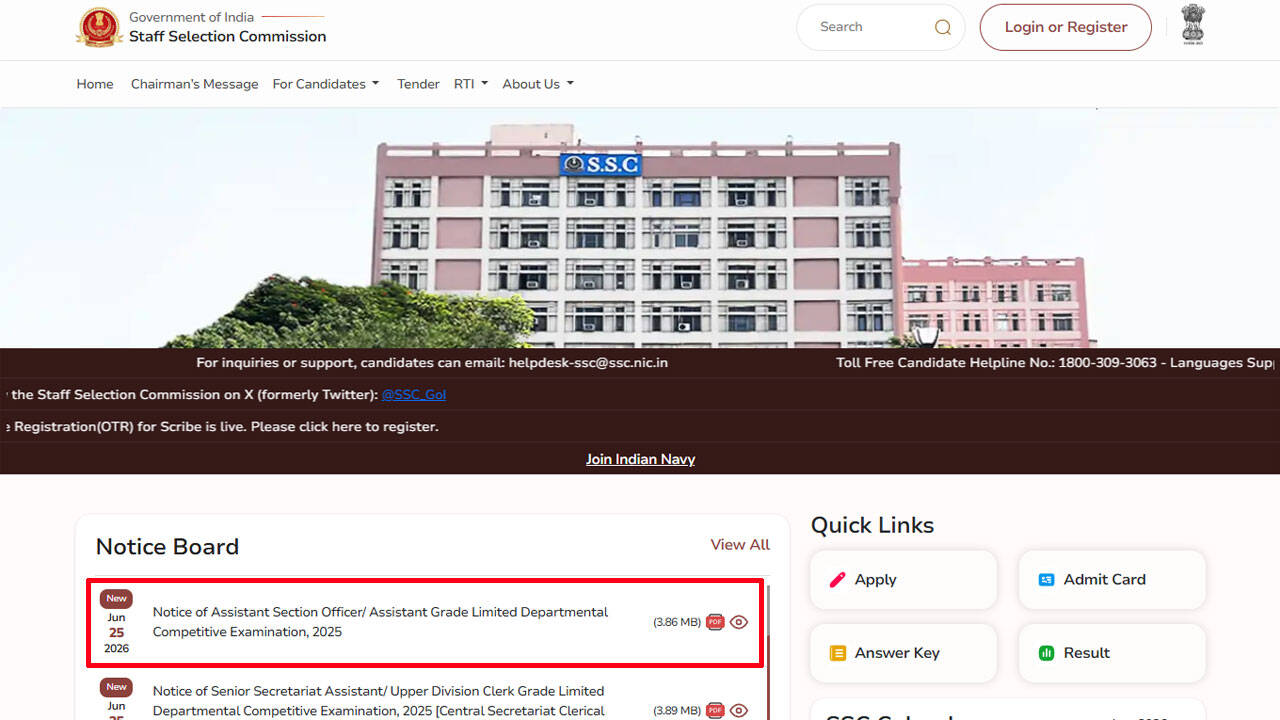
Task: Preview Senior Secretariat Assistant notice via eye icon
Action: (x=739, y=711)
